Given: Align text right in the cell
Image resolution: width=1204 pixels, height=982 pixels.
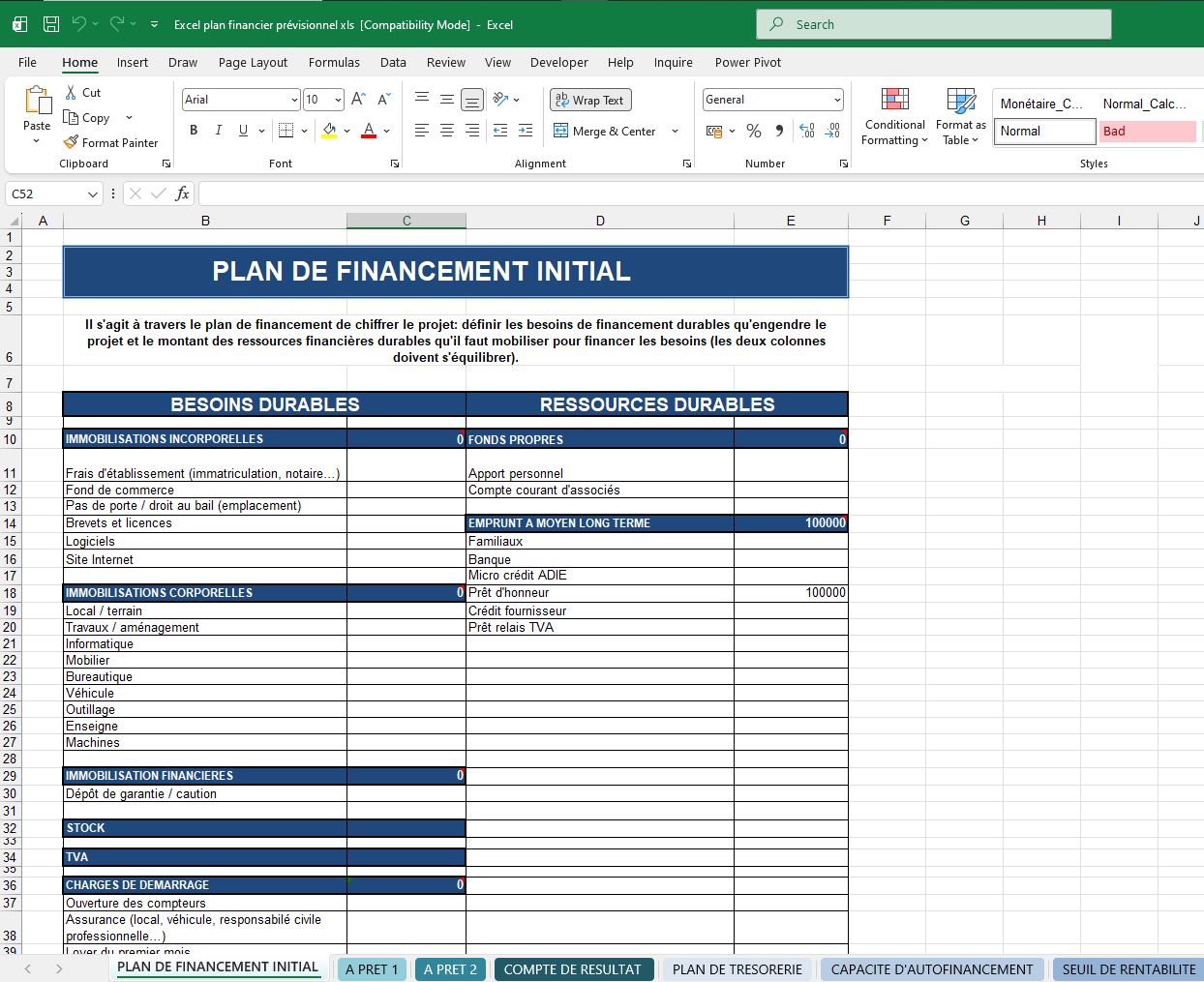Looking at the screenshot, I should (x=472, y=131).
